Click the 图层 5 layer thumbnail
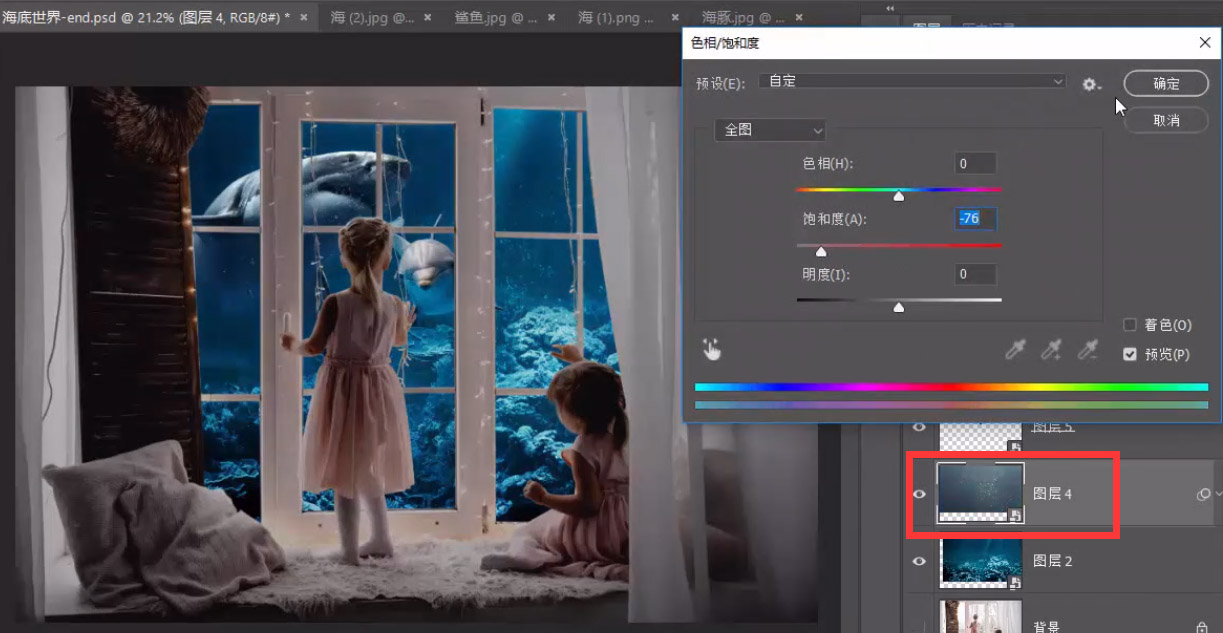1223x633 pixels. (980, 436)
